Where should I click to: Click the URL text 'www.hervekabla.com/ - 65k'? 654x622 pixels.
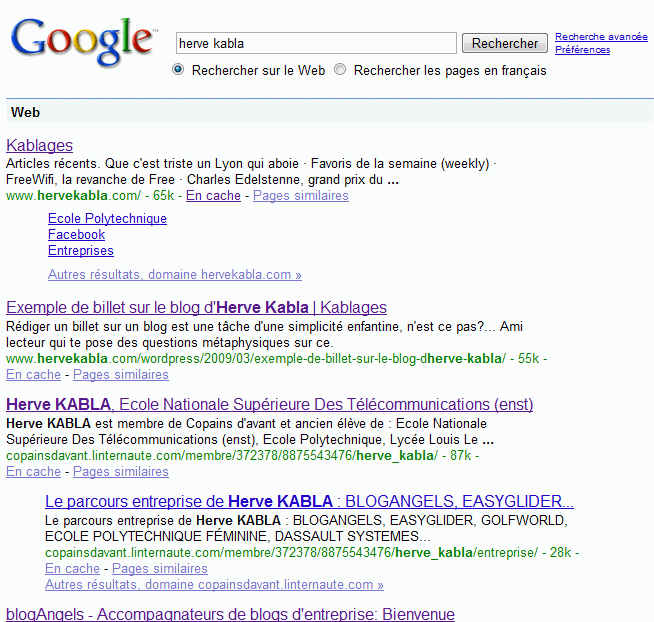(x=90, y=195)
